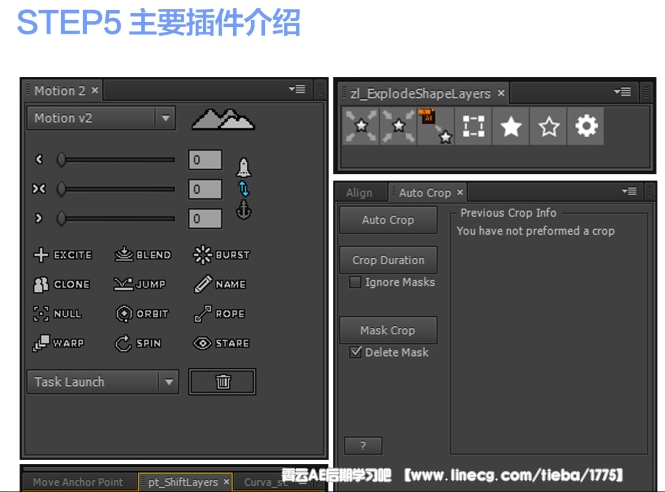Click the blue up-down arrows icon
Image resolution: width=665 pixels, height=492 pixels.
[243, 188]
